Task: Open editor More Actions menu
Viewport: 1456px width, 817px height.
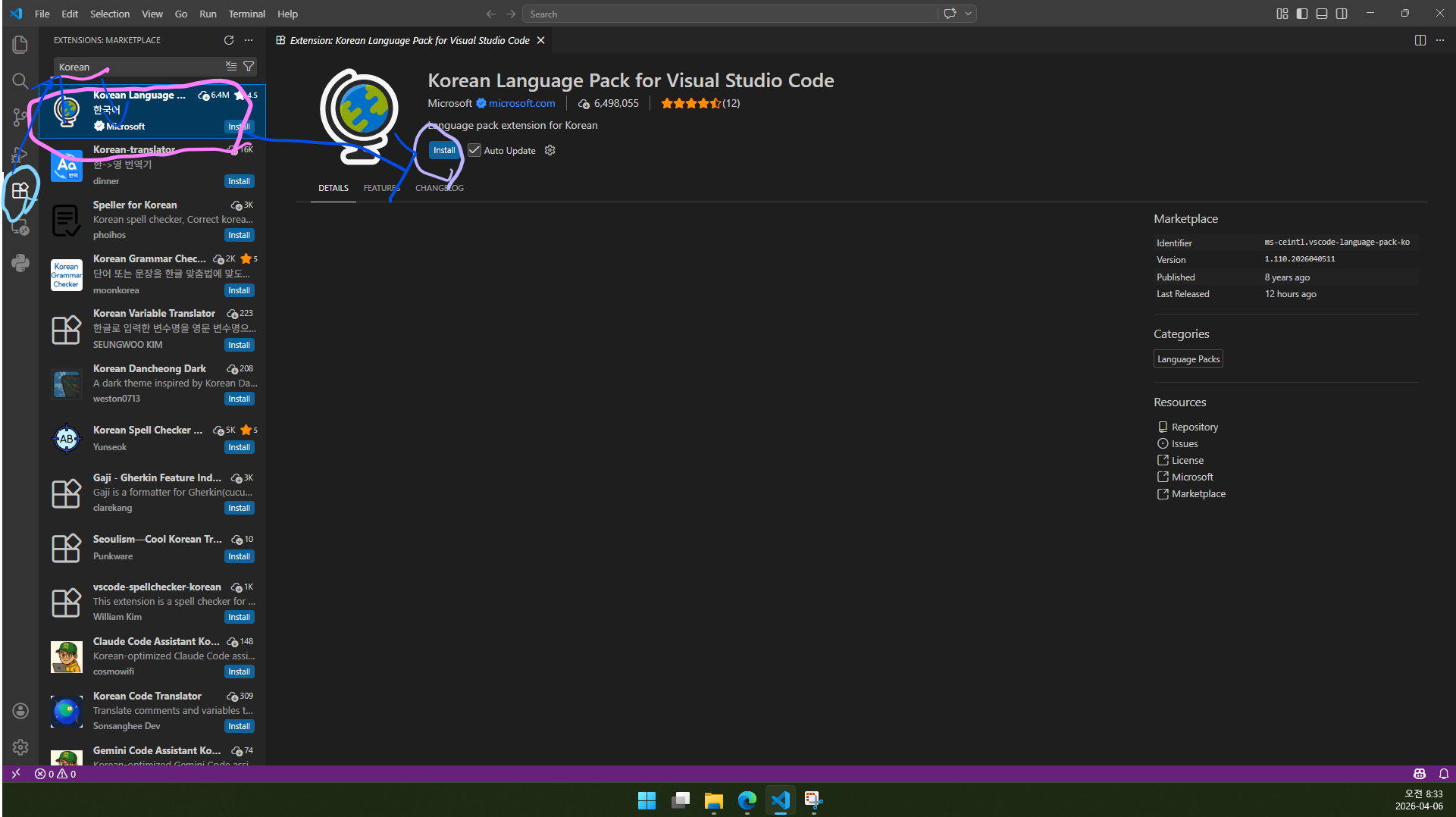Action: (x=1440, y=40)
